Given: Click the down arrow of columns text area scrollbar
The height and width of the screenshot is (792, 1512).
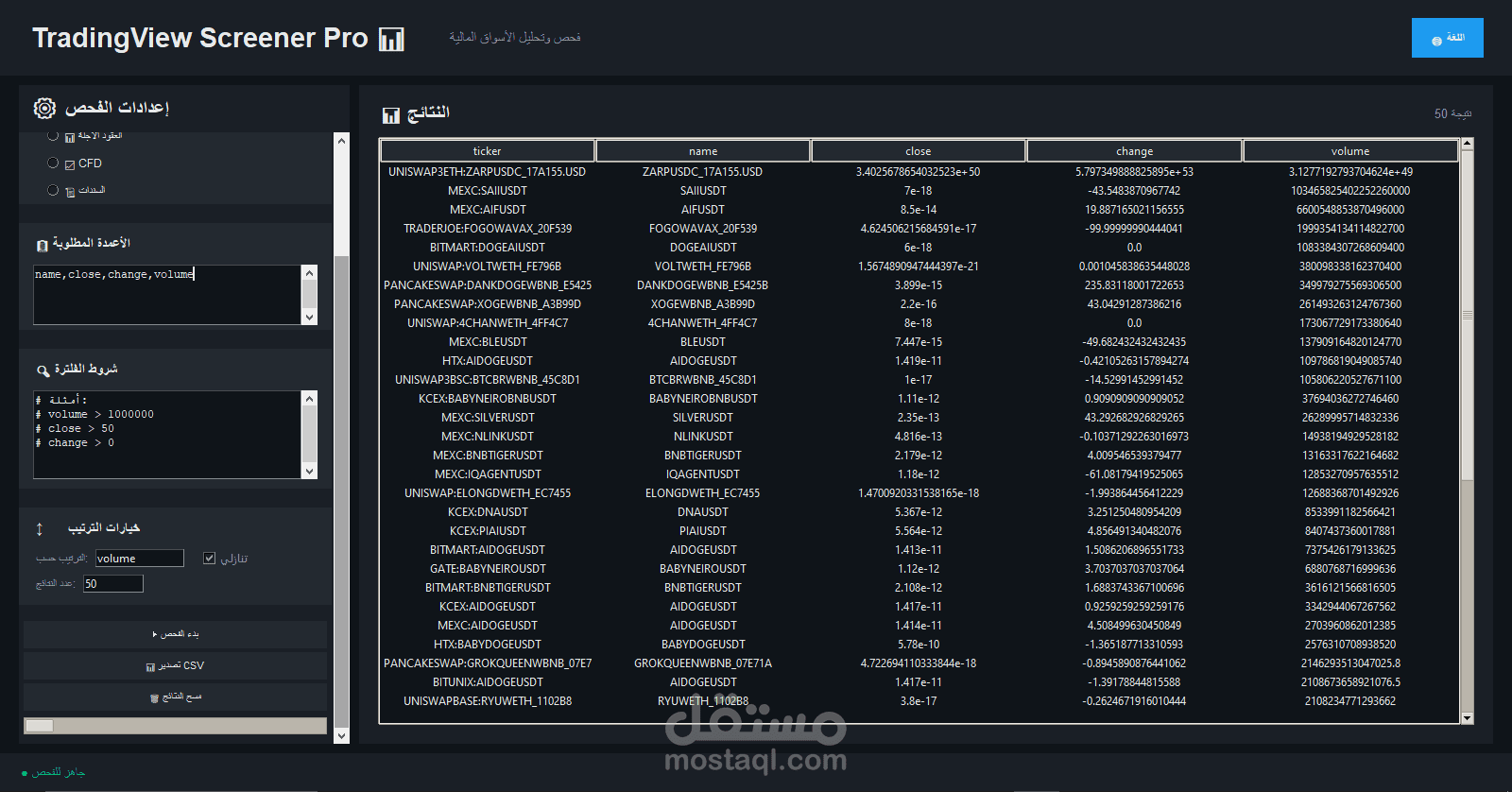Looking at the screenshot, I should pos(309,318).
